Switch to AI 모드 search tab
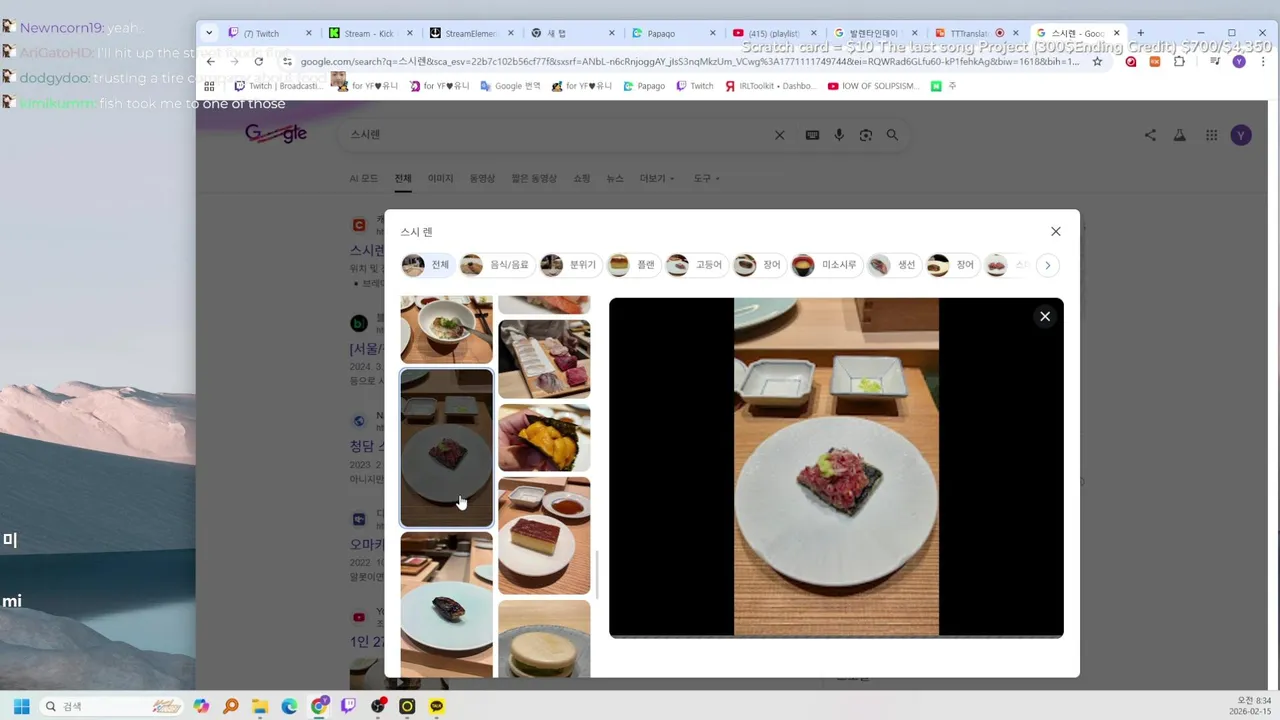This screenshot has height=720, width=1280. point(363,178)
